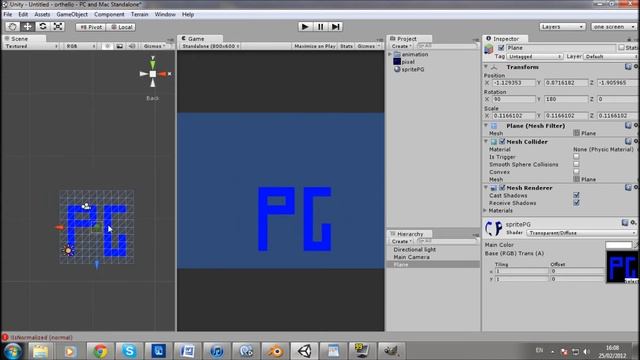The height and width of the screenshot is (360, 640).
Task: Pause the game preview
Action: (x=320, y=27)
